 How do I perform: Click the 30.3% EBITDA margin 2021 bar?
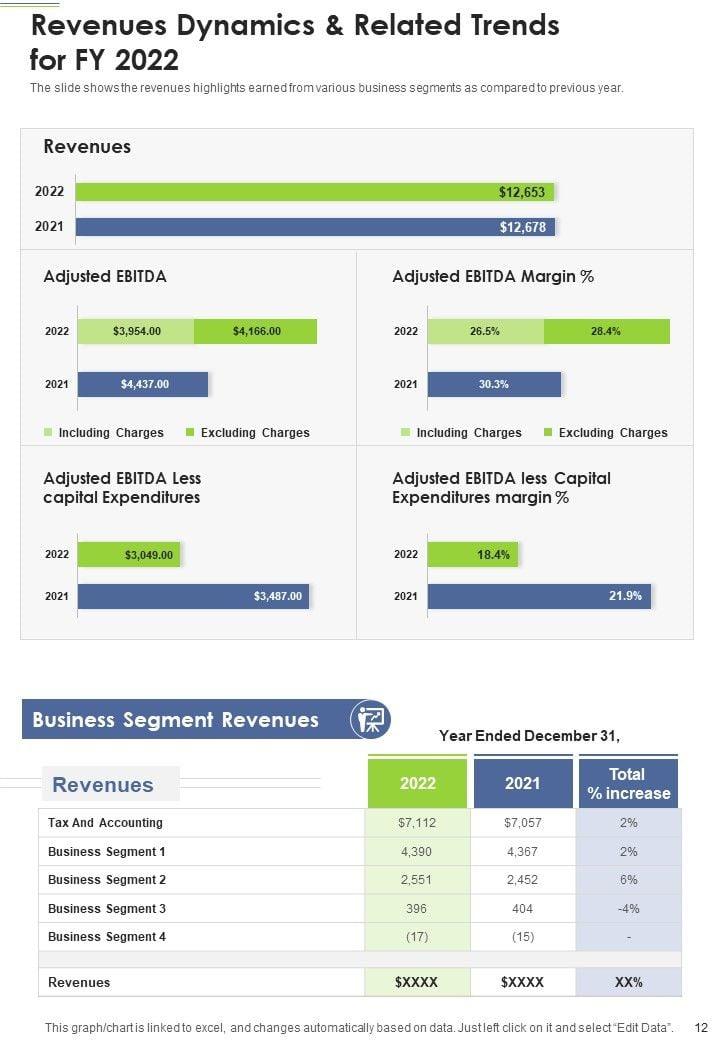pyautogui.click(x=494, y=384)
